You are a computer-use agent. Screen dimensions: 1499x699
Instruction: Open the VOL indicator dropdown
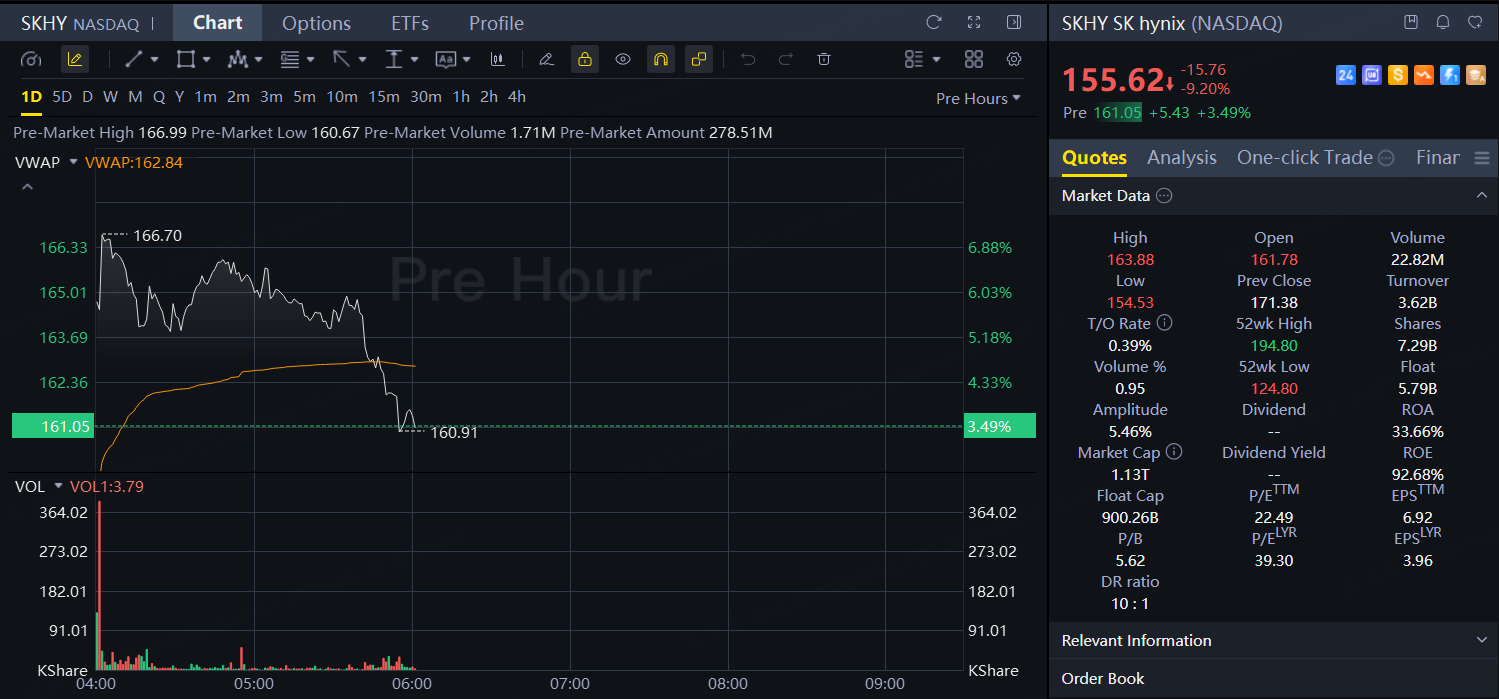pos(58,487)
